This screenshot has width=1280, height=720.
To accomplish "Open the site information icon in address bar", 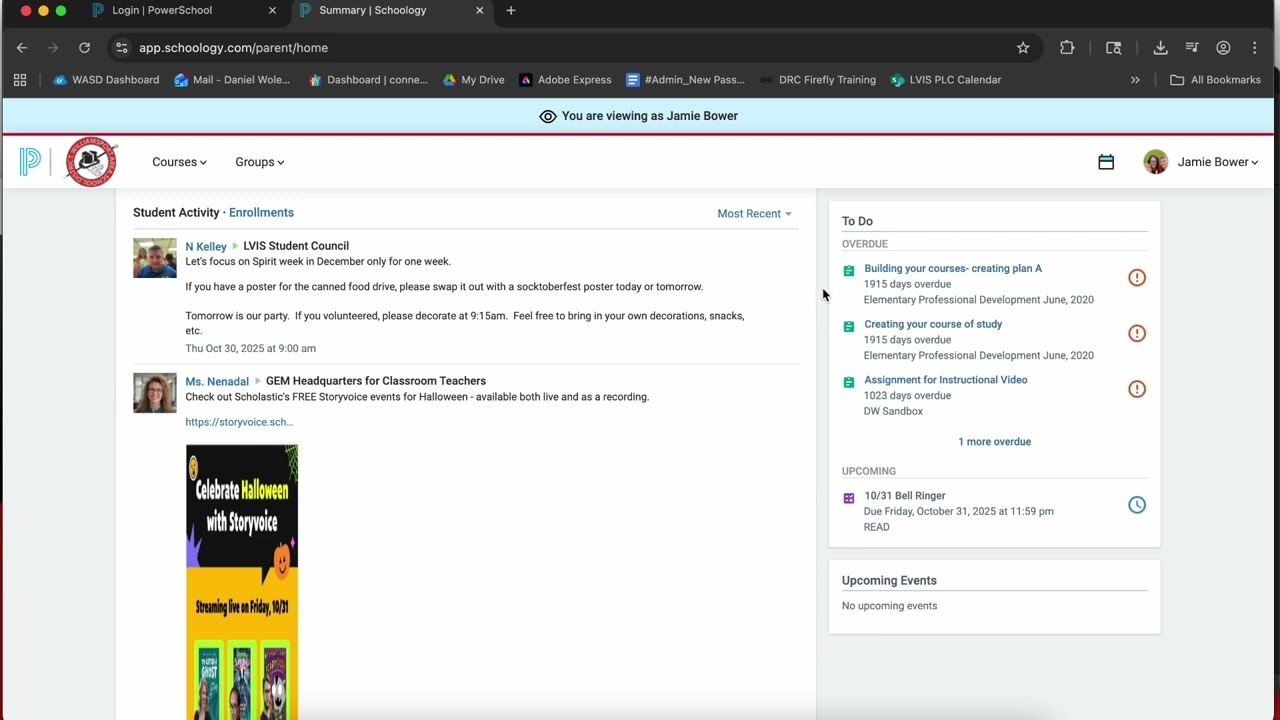I will pos(121,48).
